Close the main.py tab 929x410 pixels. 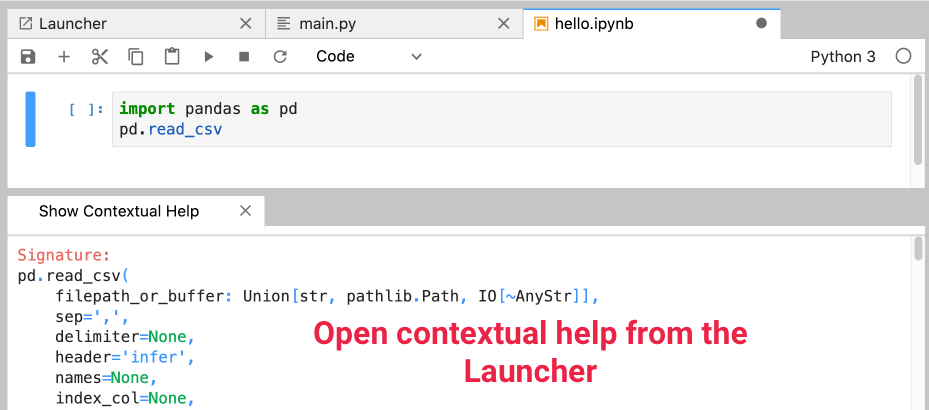[503, 23]
